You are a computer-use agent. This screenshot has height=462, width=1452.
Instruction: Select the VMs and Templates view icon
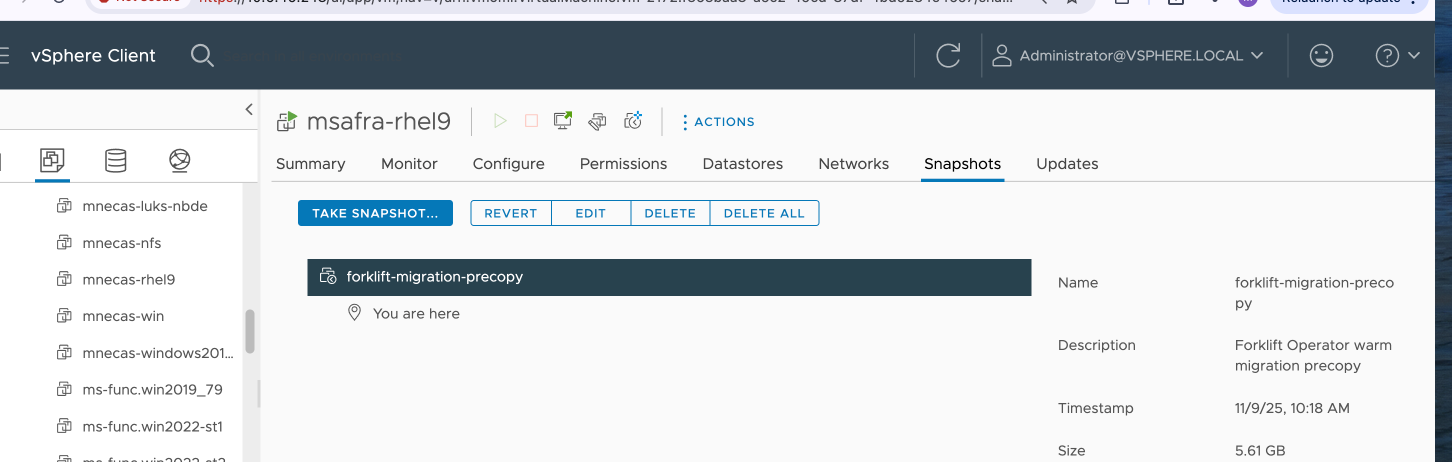click(52, 160)
